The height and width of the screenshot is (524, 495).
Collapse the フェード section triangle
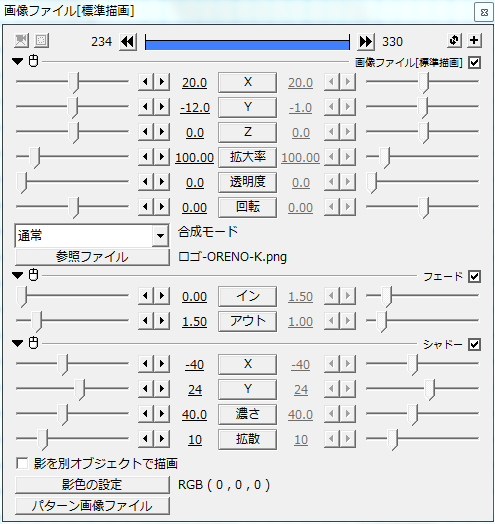click(x=17, y=275)
